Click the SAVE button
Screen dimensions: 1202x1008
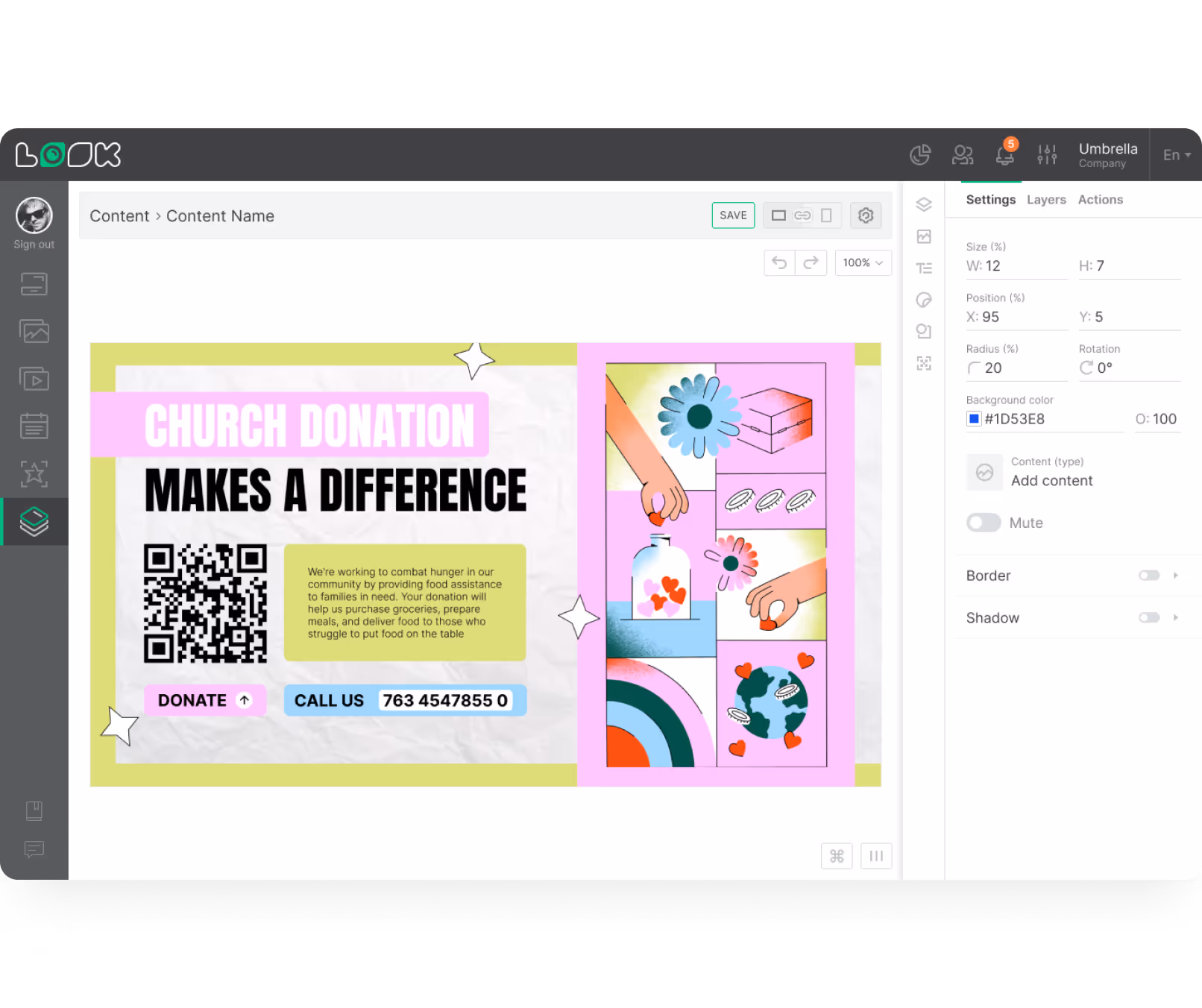(733, 215)
